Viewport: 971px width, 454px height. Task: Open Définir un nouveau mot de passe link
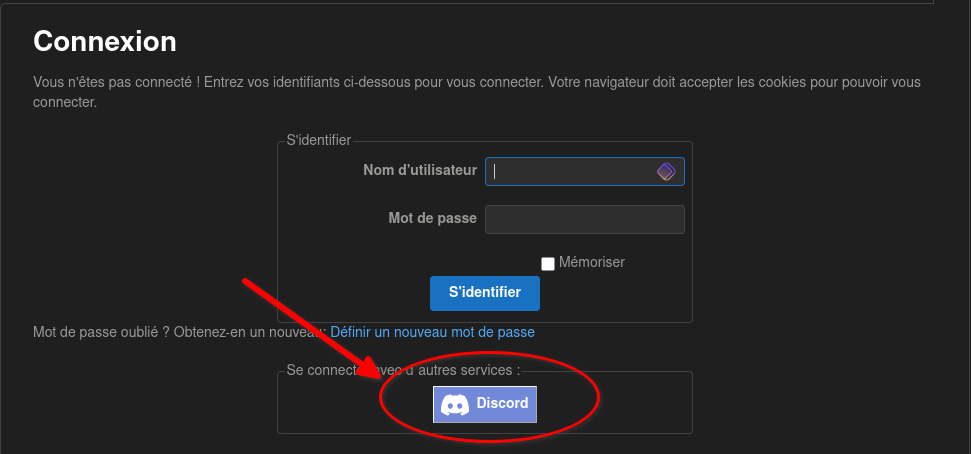(432, 332)
